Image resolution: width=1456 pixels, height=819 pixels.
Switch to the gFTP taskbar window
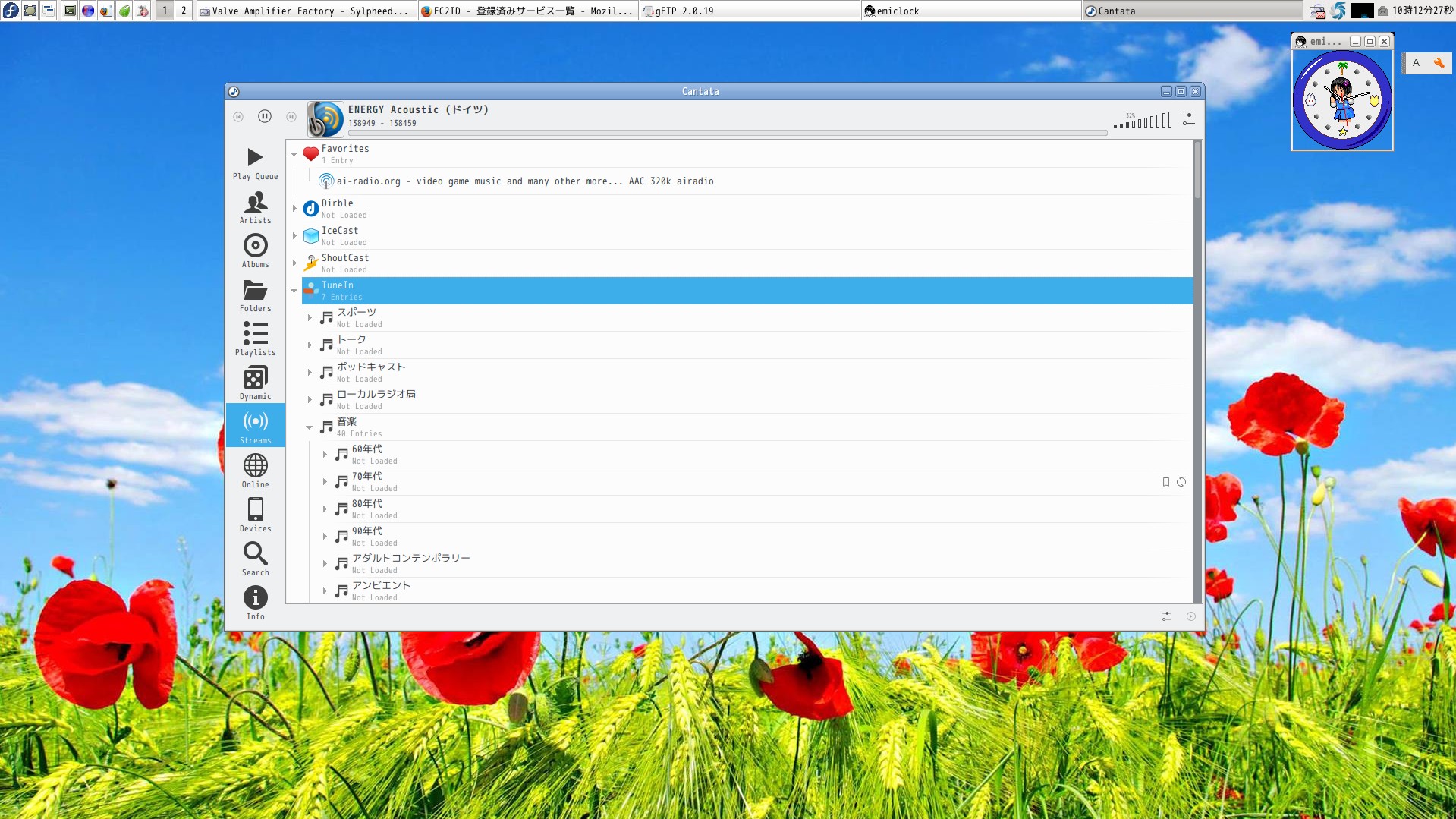click(749, 11)
